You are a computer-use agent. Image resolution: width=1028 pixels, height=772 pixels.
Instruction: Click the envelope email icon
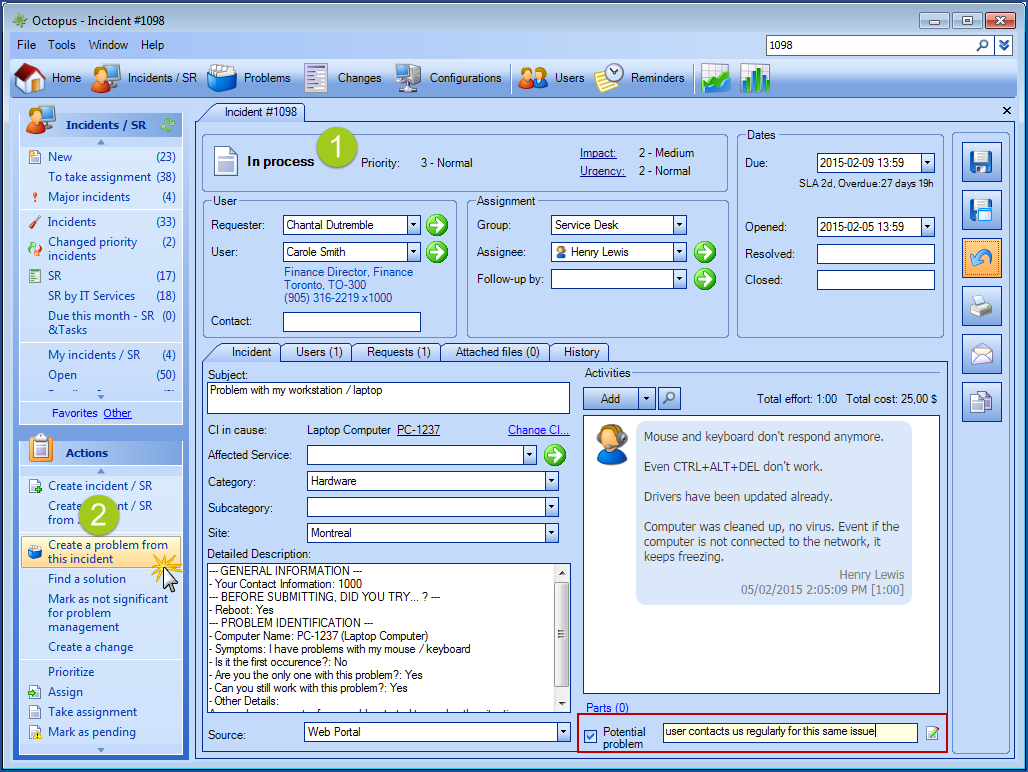coord(981,354)
